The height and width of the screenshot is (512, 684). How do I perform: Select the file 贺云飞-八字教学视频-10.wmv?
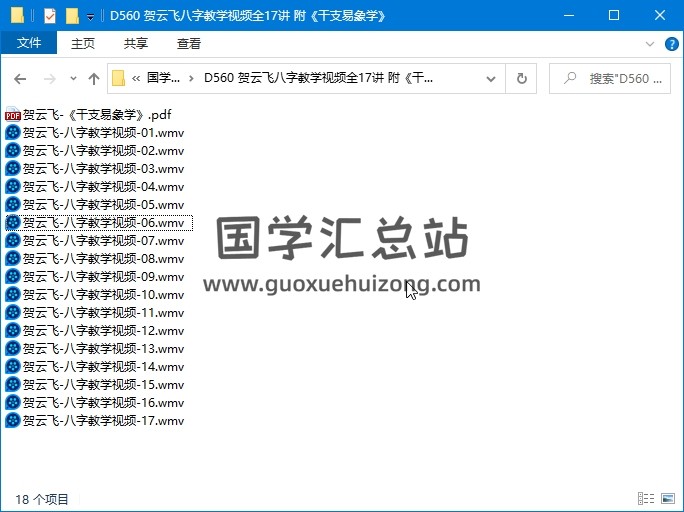(x=103, y=295)
